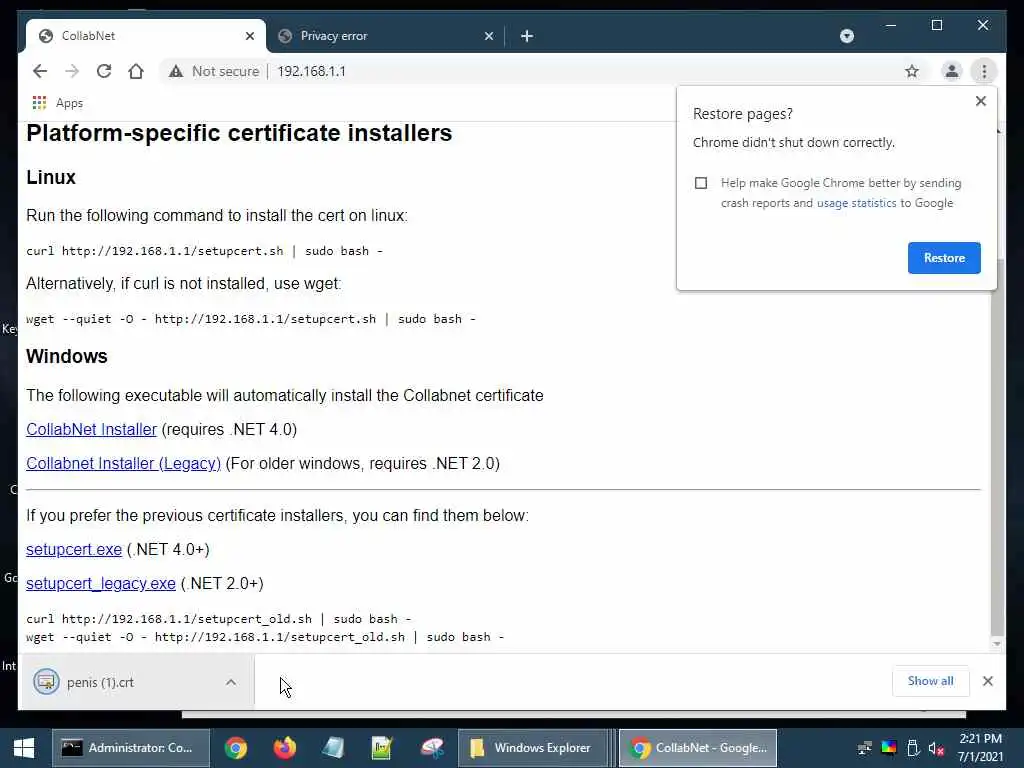Expand the download item options chevron
1024x768 pixels.
[231, 682]
